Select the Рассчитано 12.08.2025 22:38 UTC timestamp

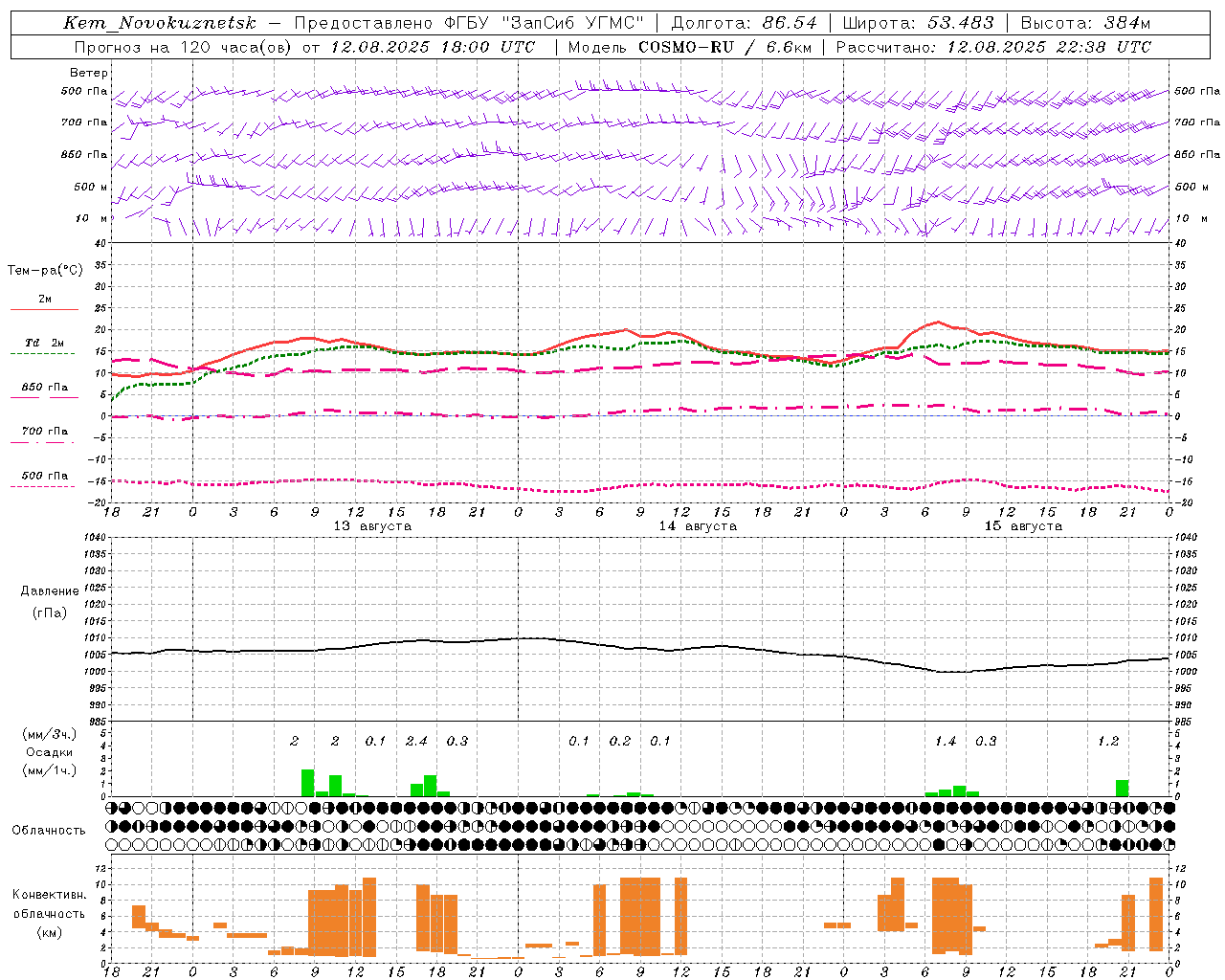tap(993, 47)
